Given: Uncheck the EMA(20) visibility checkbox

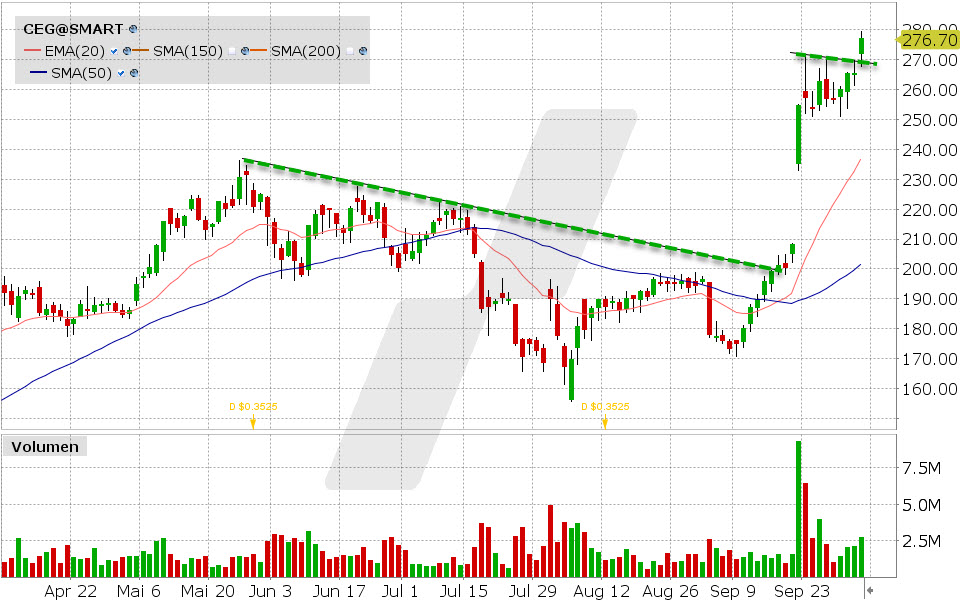Looking at the screenshot, I should coord(114,51).
